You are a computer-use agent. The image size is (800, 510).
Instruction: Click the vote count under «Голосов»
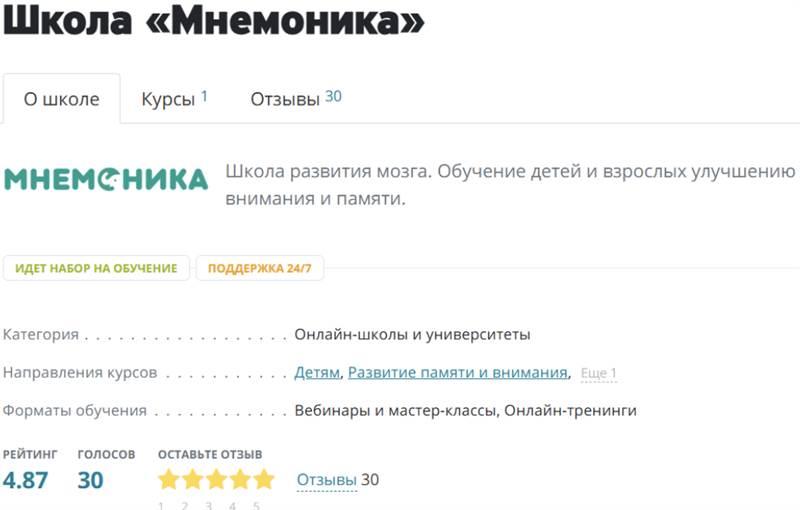(x=90, y=480)
